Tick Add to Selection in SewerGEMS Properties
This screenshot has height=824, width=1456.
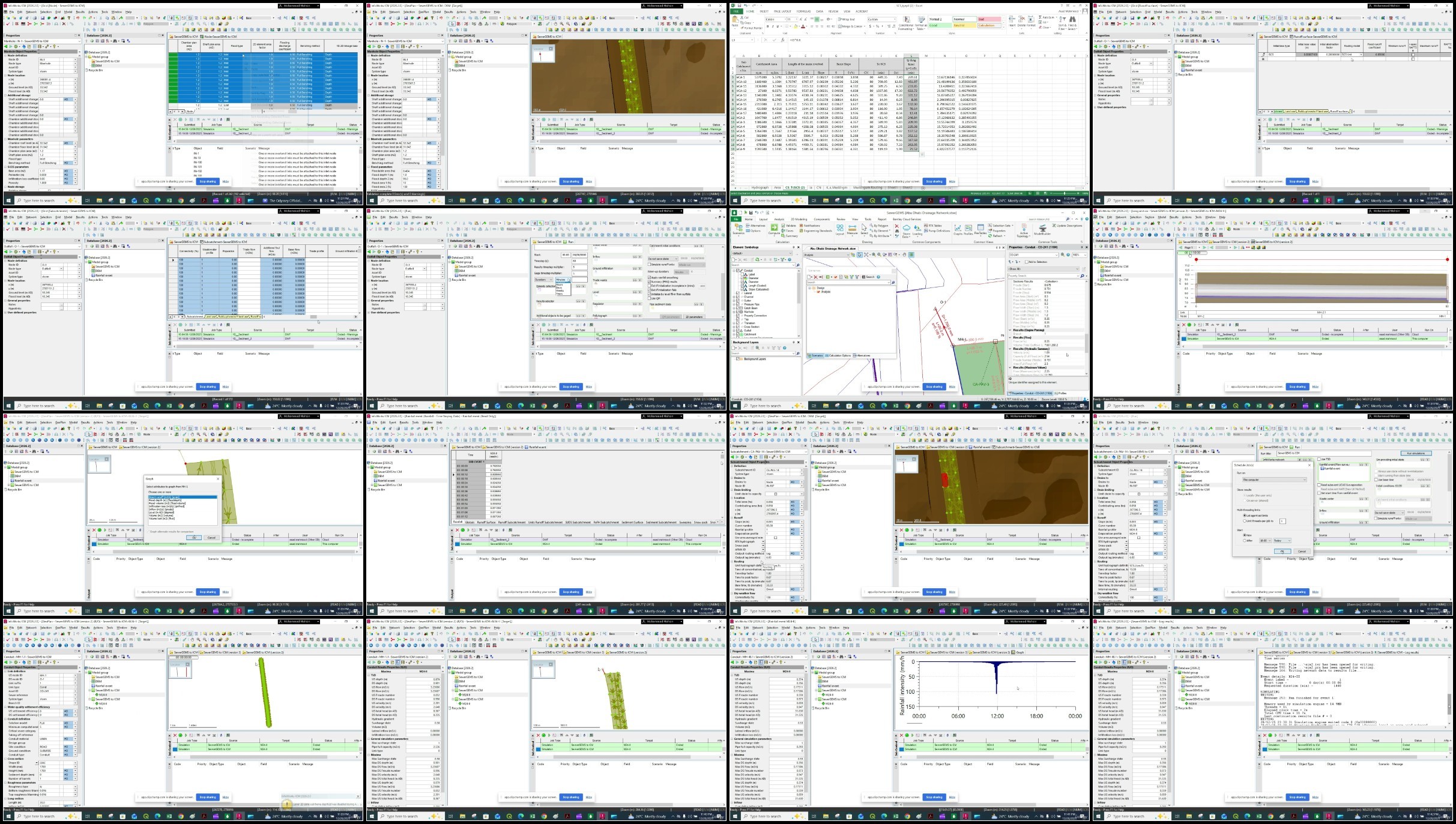[x=1026, y=262]
